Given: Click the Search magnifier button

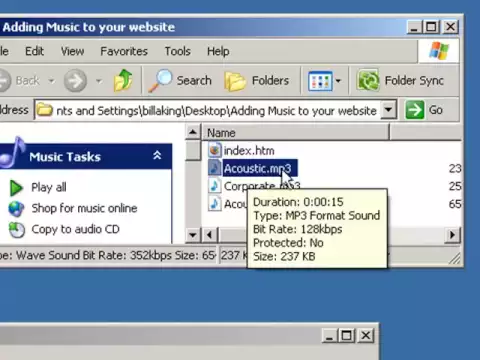Looking at the screenshot, I should (x=180, y=80).
